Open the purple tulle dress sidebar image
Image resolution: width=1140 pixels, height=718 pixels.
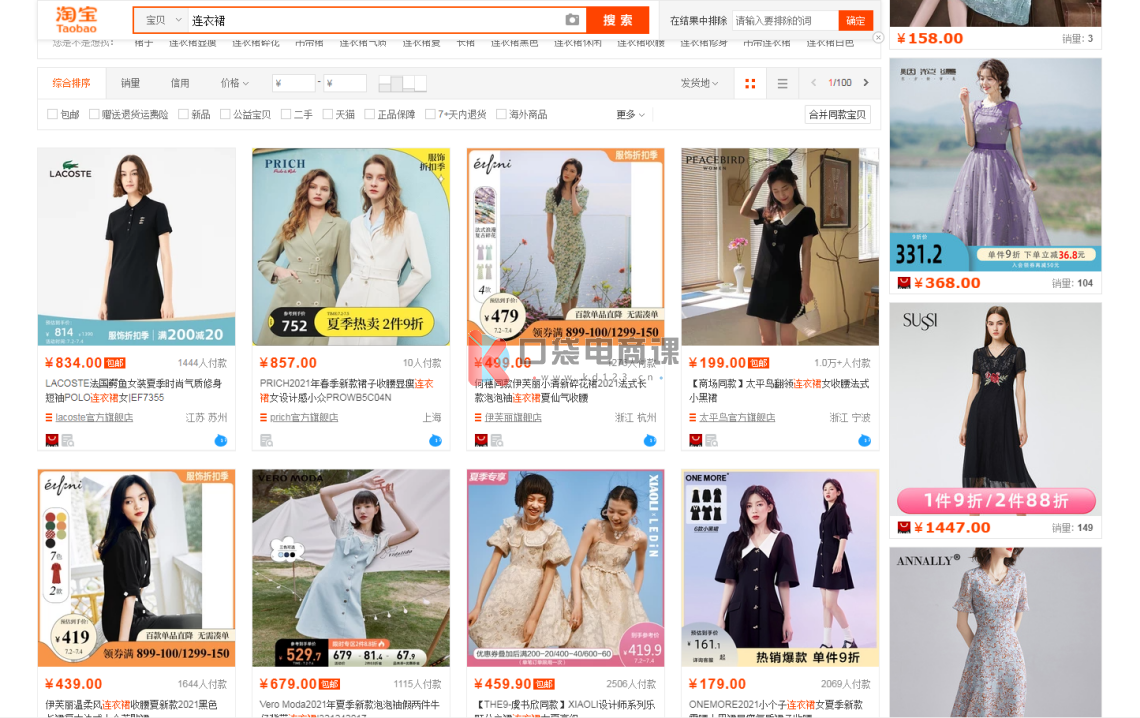click(x=995, y=165)
